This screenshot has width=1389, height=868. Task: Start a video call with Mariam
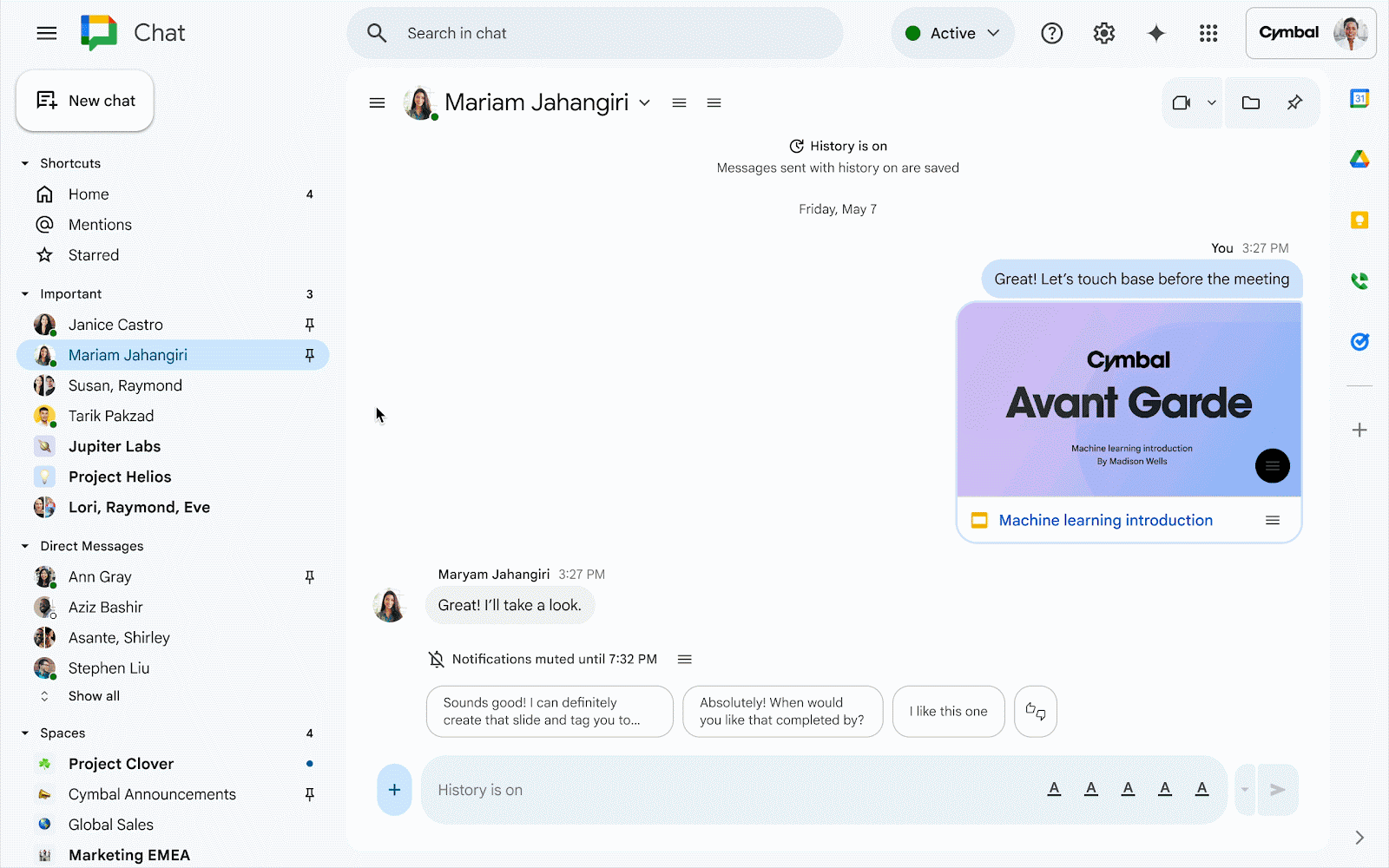click(1181, 102)
